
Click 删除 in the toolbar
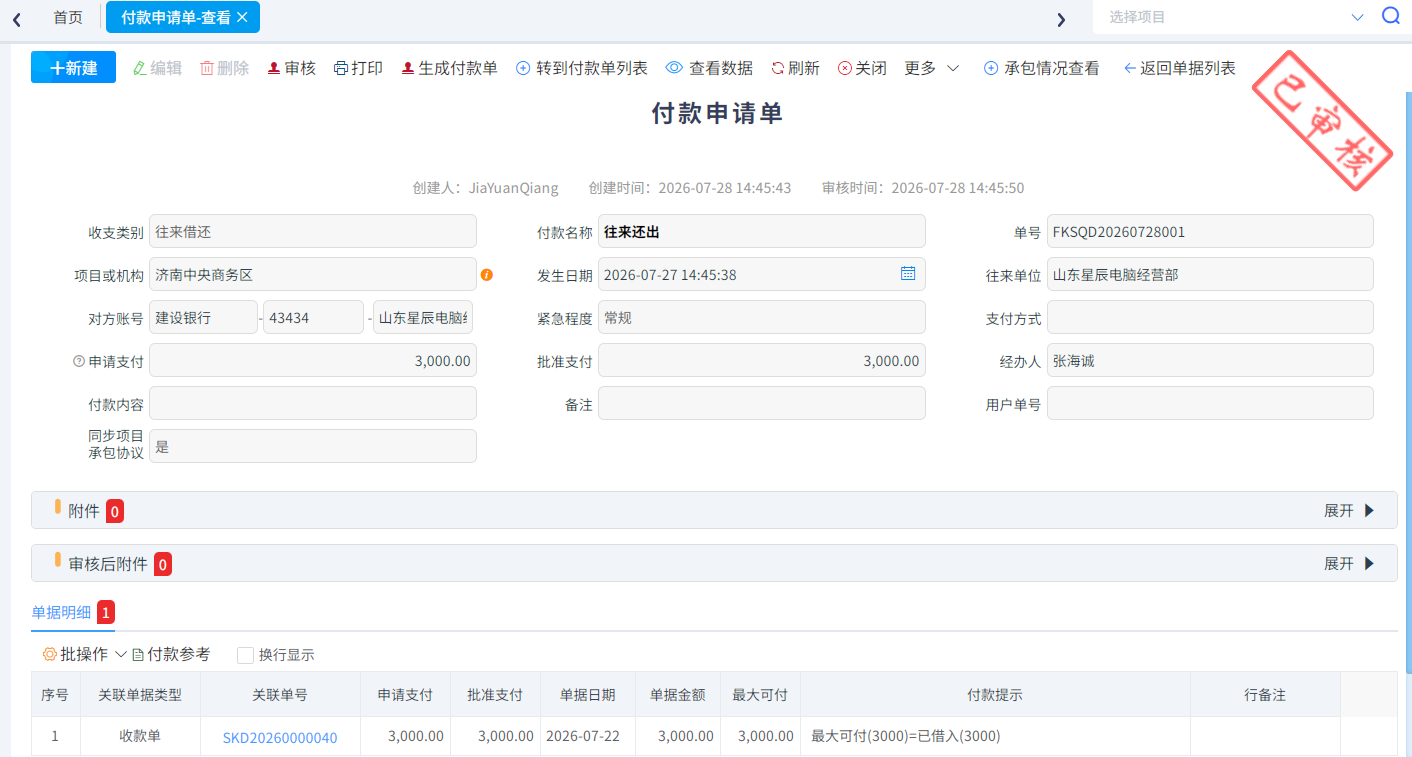click(224, 68)
